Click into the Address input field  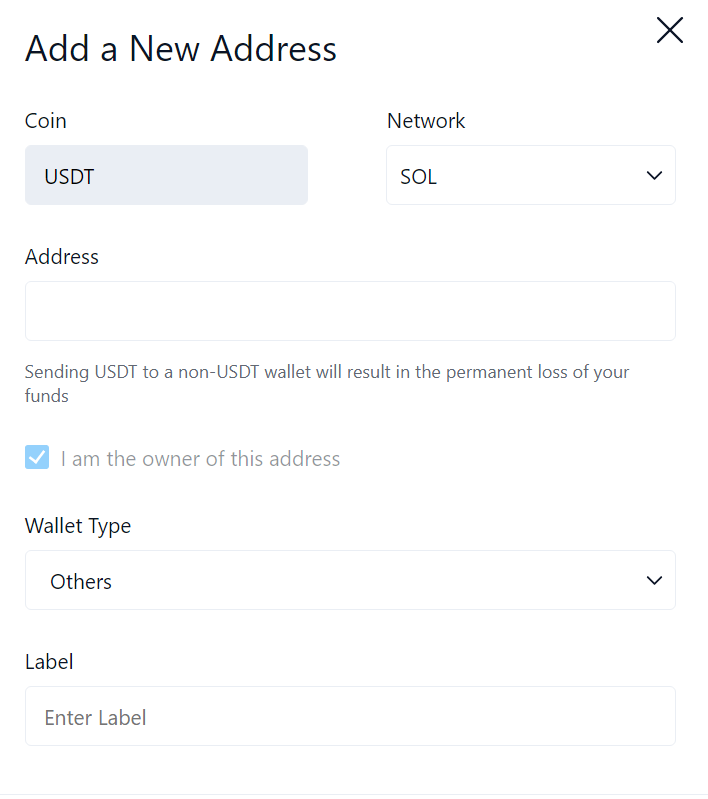coord(350,311)
